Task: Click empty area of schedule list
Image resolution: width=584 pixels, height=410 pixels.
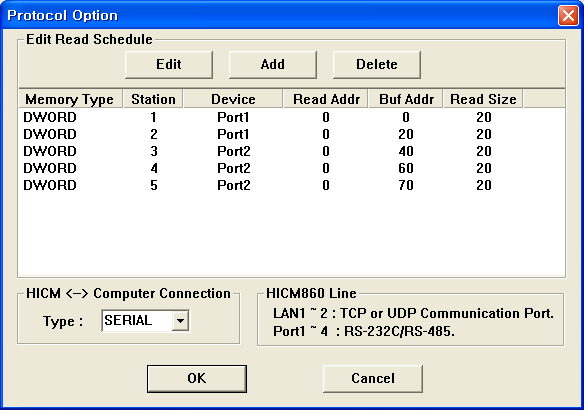Action: (292, 235)
